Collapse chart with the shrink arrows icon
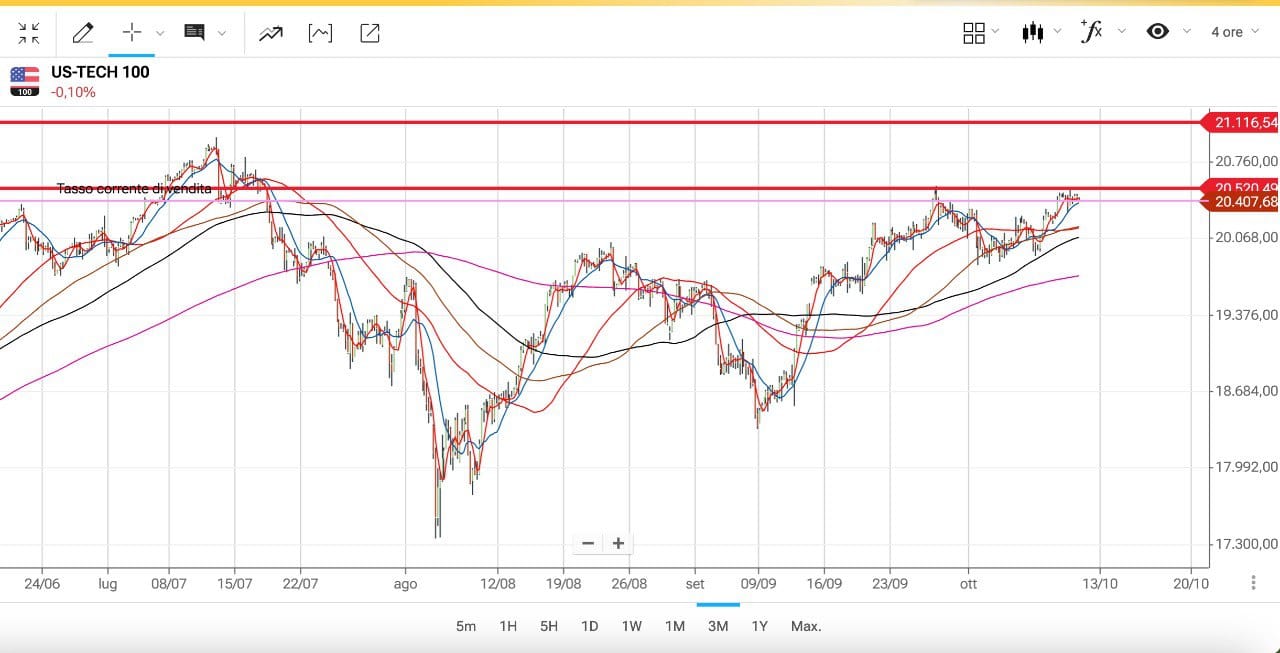The height and width of the screenshot is (653, 1280). pos(29,33)
